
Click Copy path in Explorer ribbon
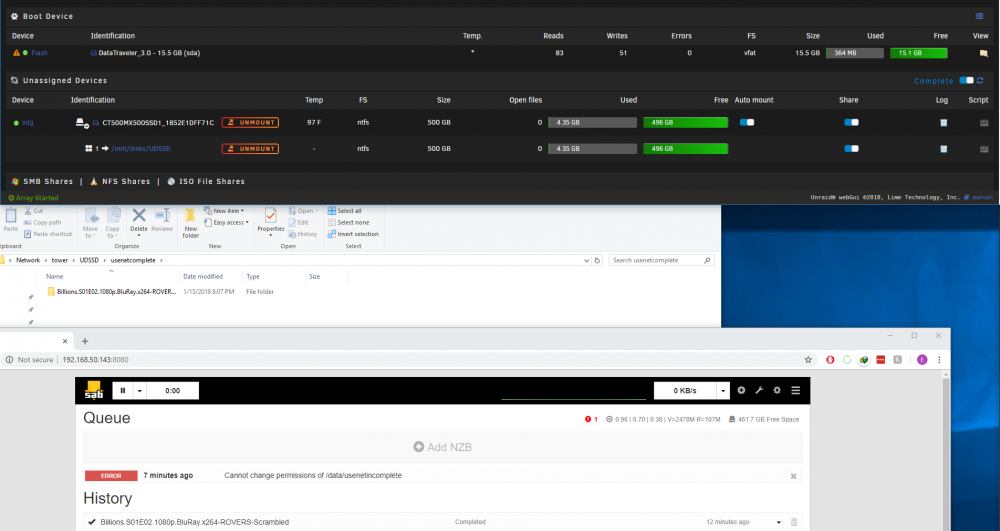coord(42,222)
